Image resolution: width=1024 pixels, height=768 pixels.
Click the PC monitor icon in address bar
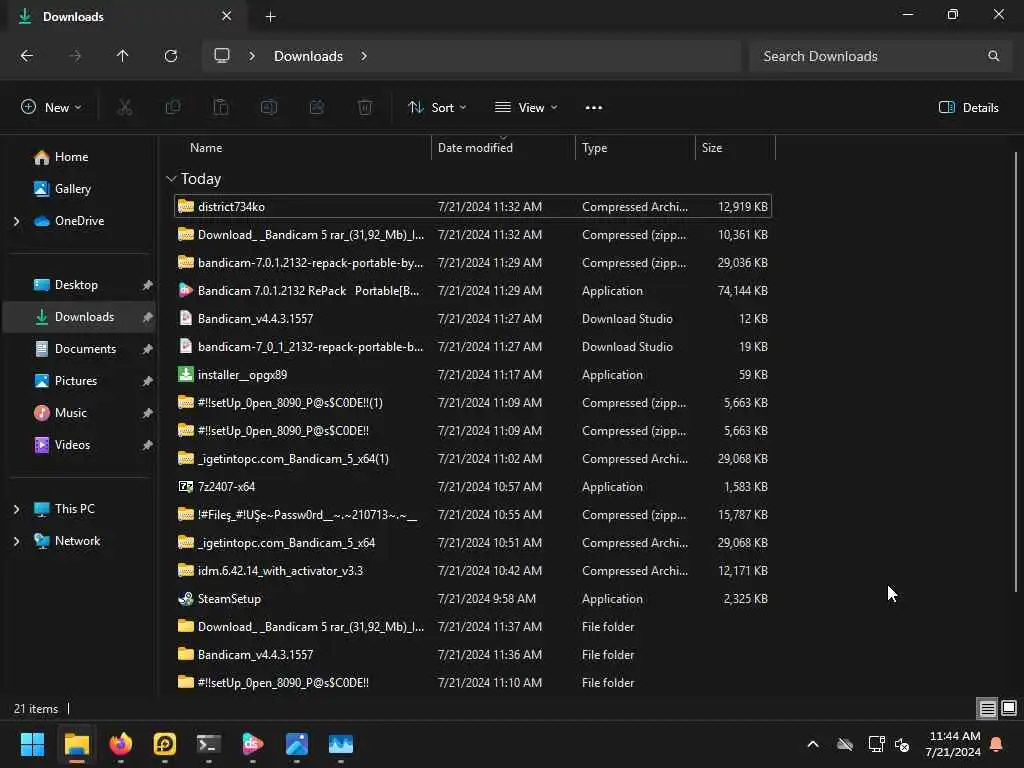tap(222, 56)
